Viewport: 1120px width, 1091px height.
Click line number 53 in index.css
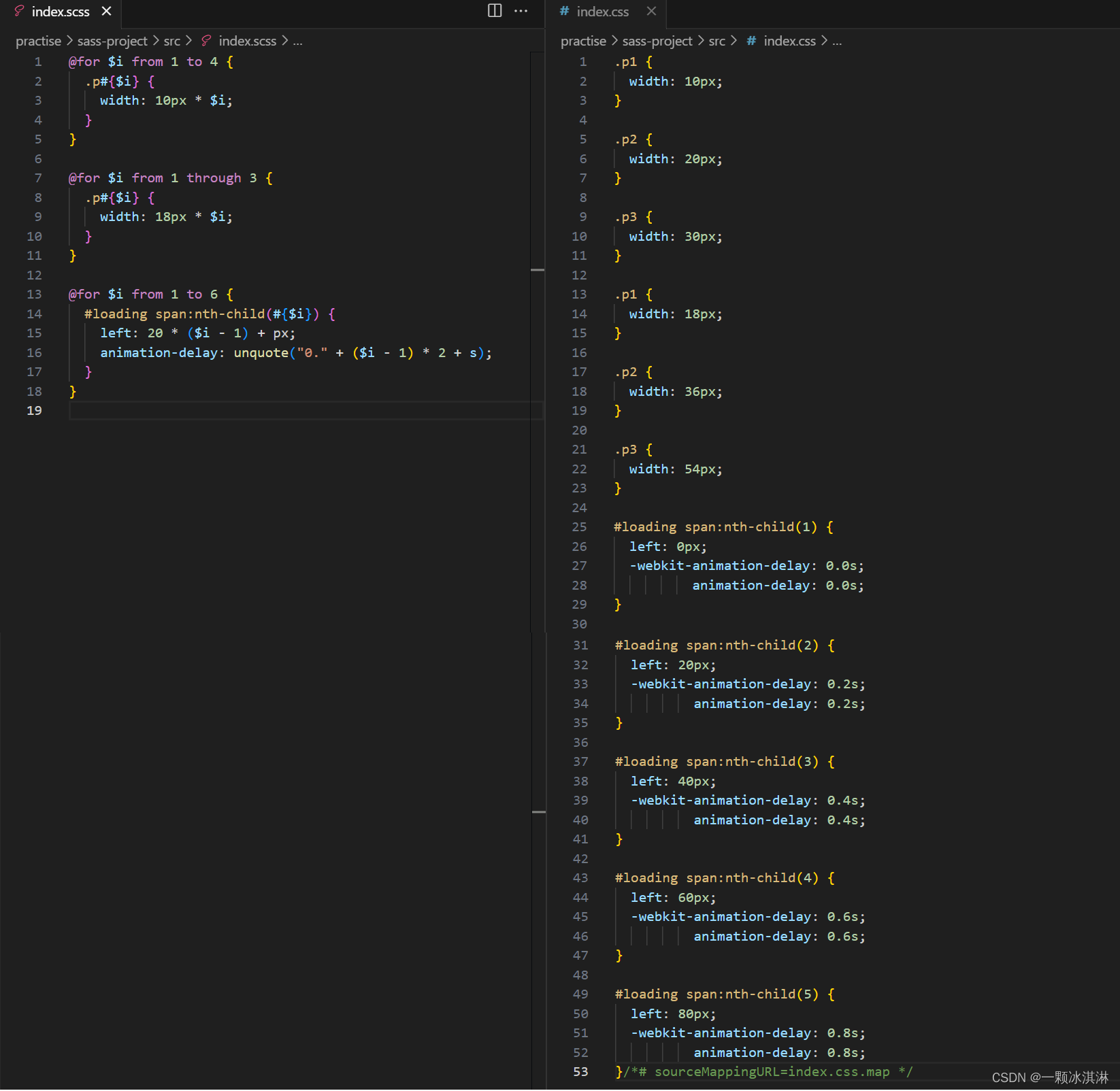pyautogui.click(x=580, y=1072)
